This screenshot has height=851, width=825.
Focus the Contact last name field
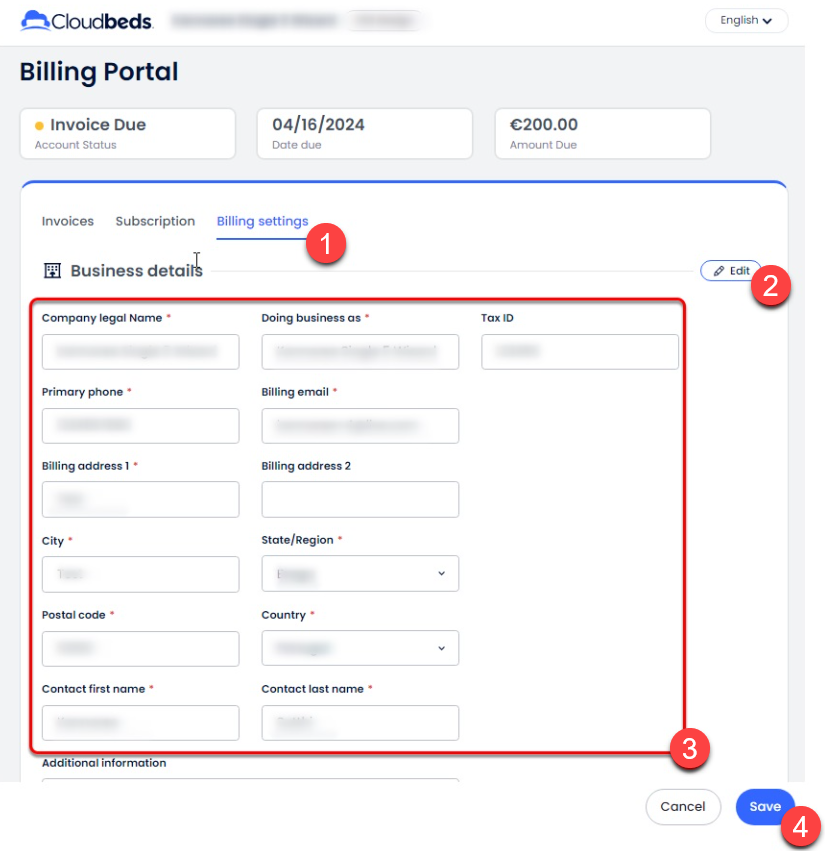tap(360, 722)
